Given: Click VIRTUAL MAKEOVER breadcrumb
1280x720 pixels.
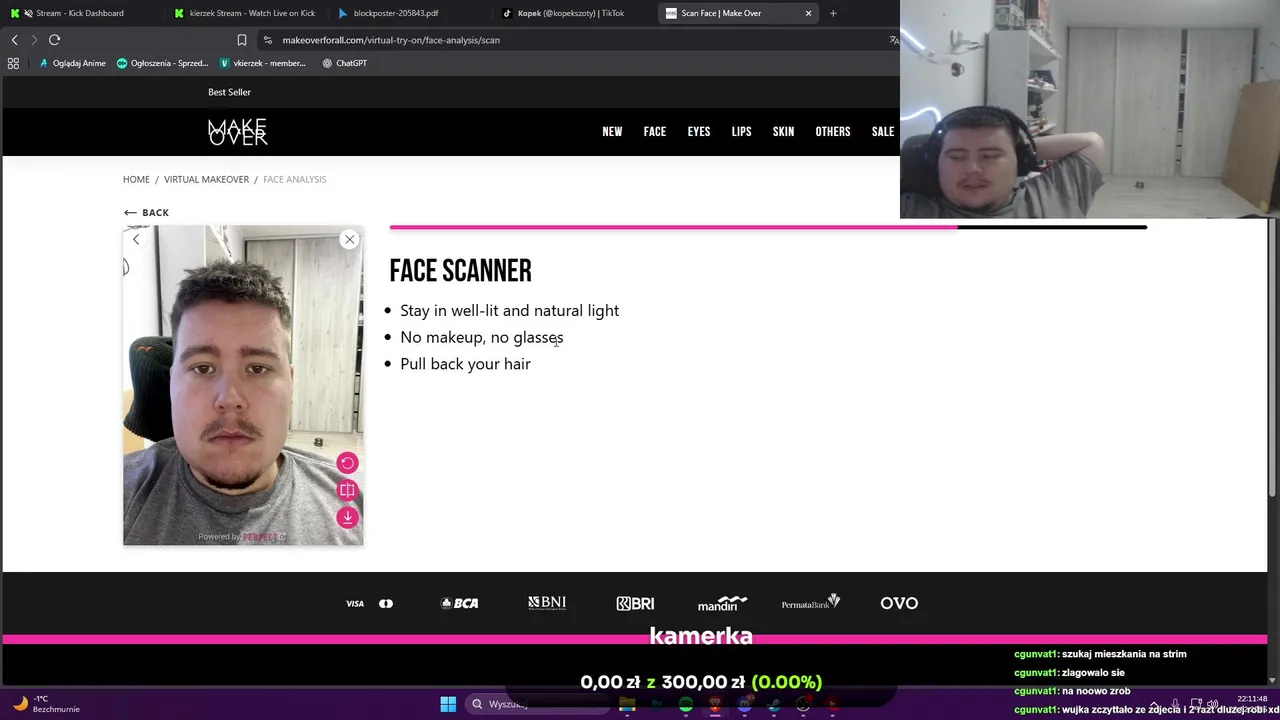Looking at the screenshot, I should pyautogui.click(x=206, y=179).
